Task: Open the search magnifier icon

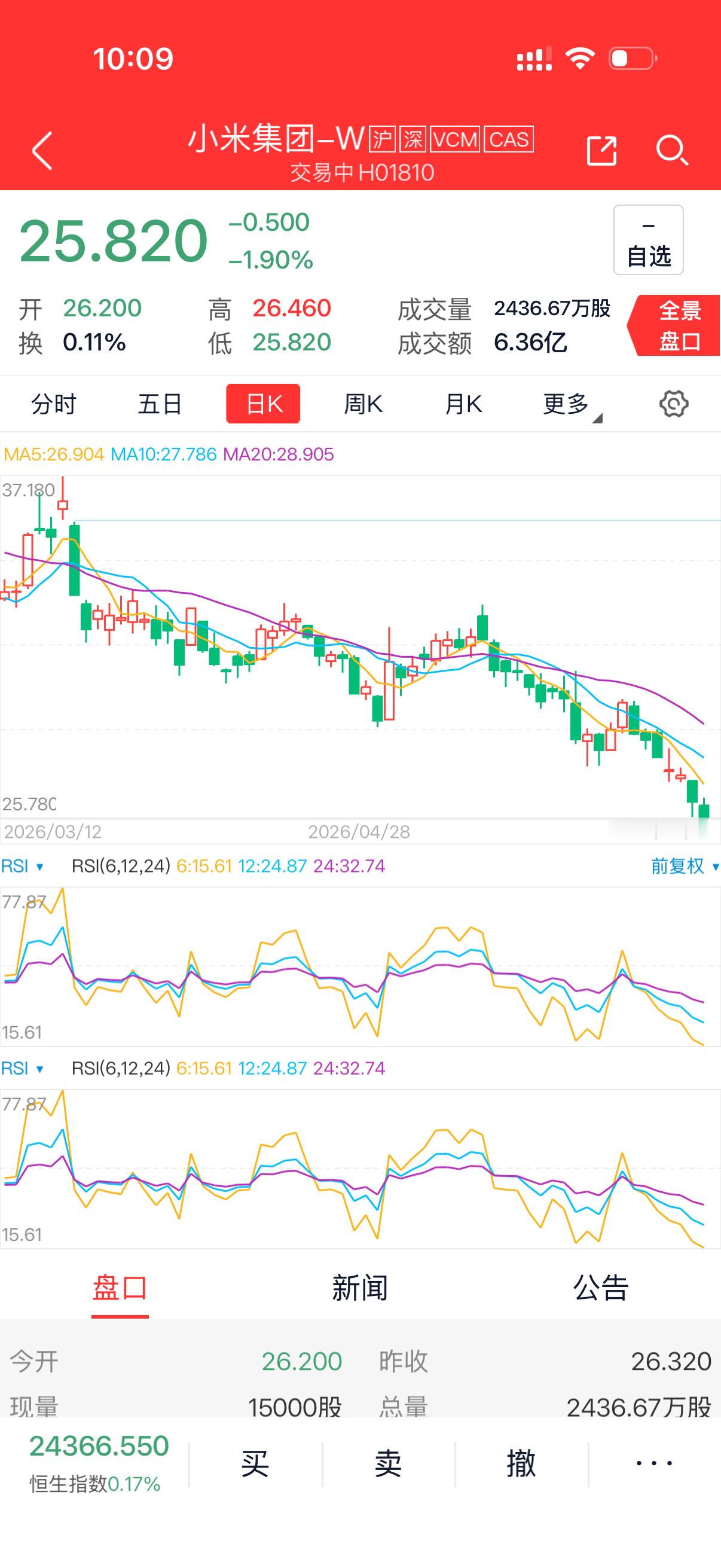Action: coord(673,150)
